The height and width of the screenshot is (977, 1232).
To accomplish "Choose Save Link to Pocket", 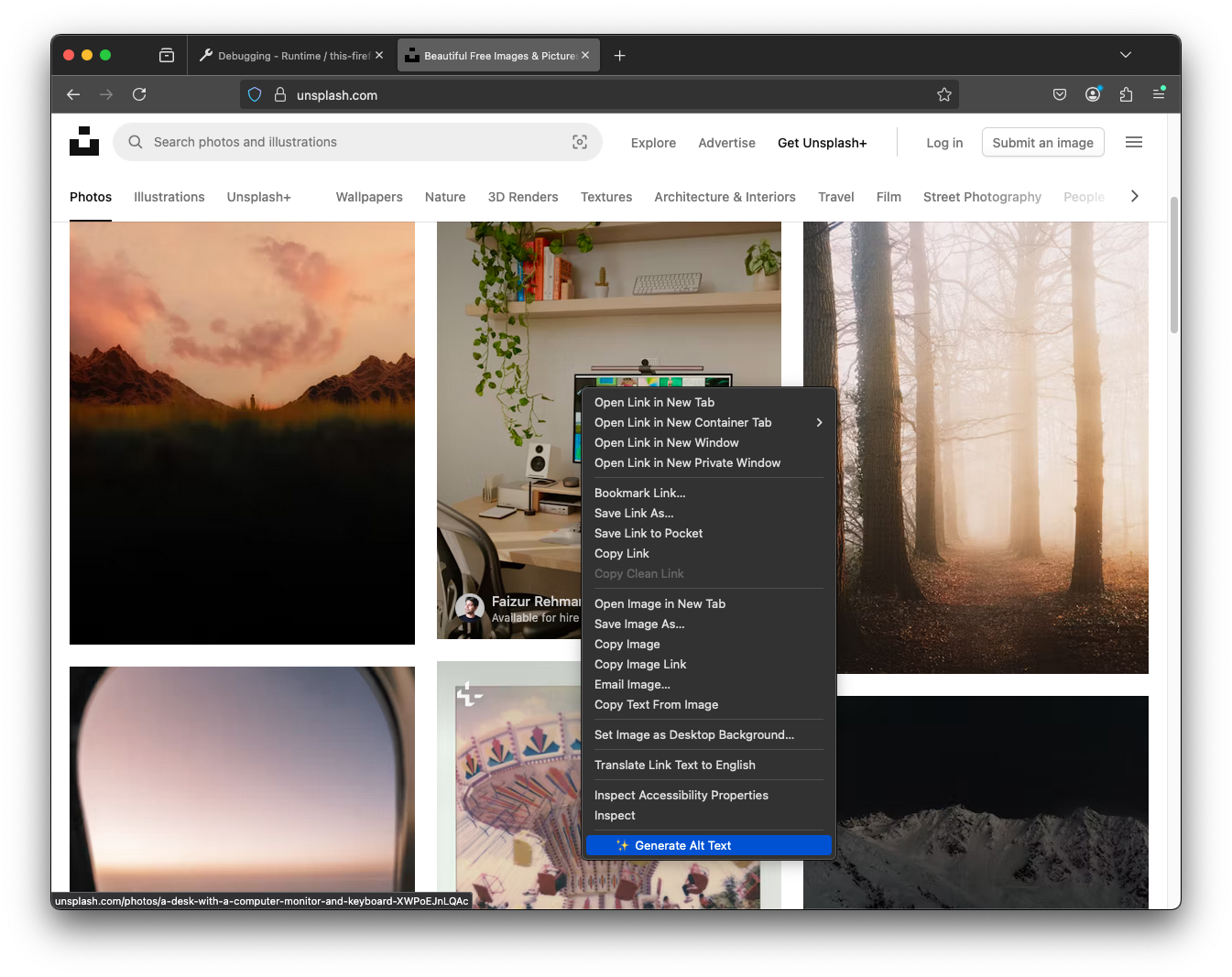I will (x=709, y=533).
